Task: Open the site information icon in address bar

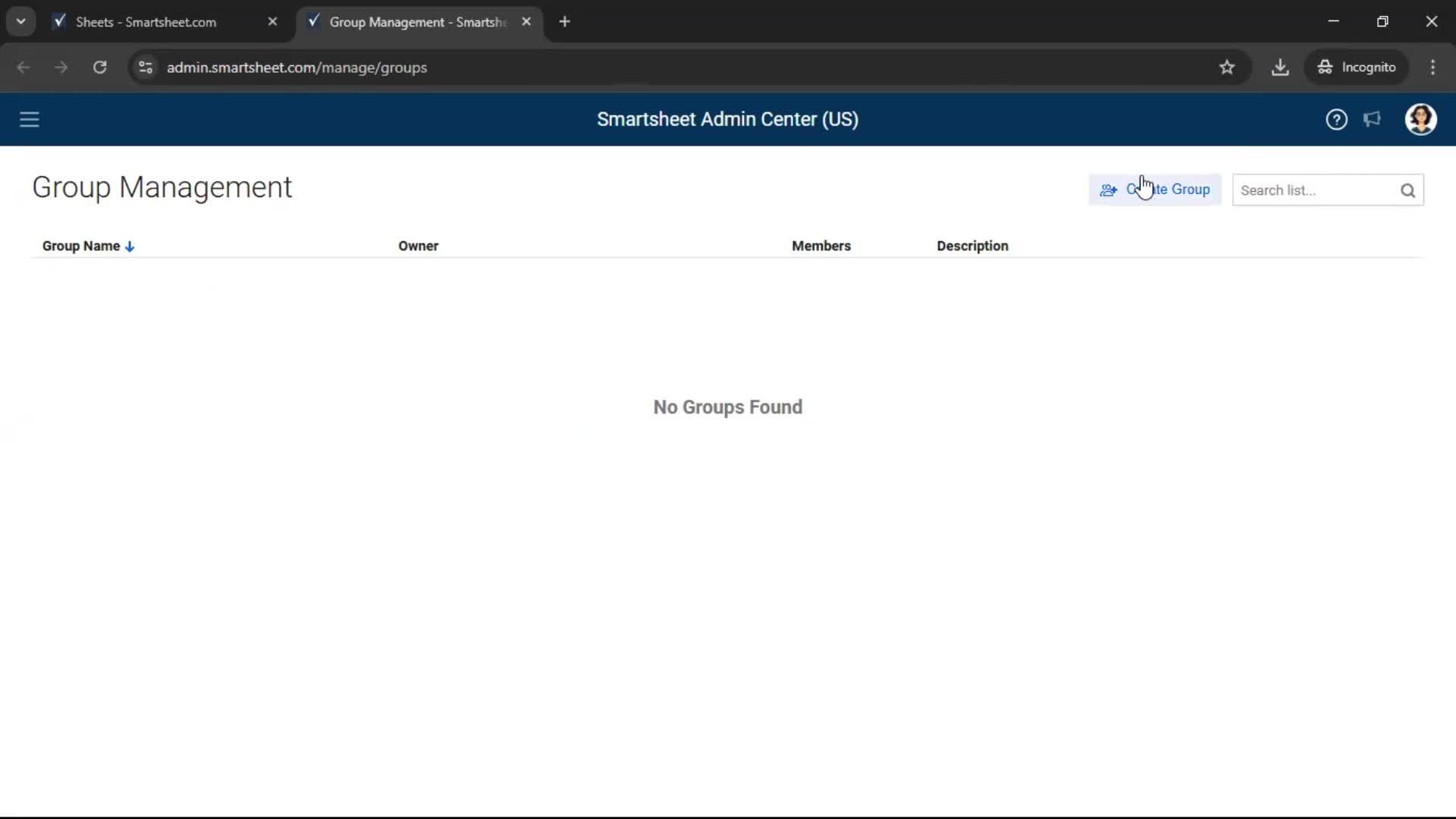Action: coord(145,67)
